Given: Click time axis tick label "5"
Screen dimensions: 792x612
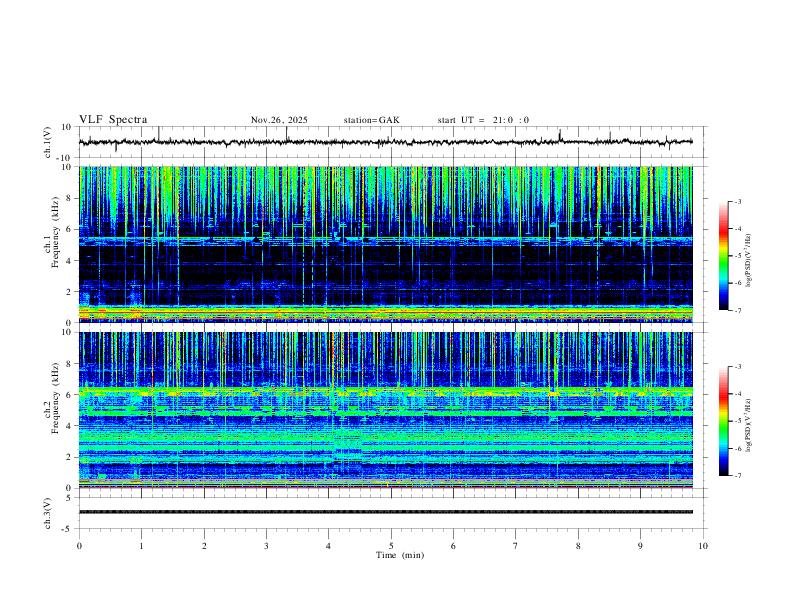Looking at the screenshot, I should click(x=391, y=546).
